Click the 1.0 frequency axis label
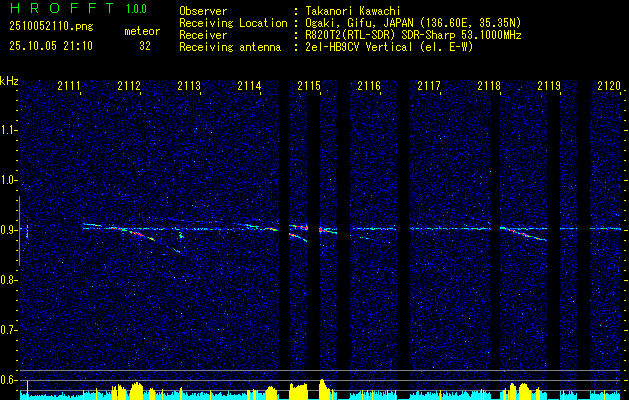The image size is (629, 400). 8,180
